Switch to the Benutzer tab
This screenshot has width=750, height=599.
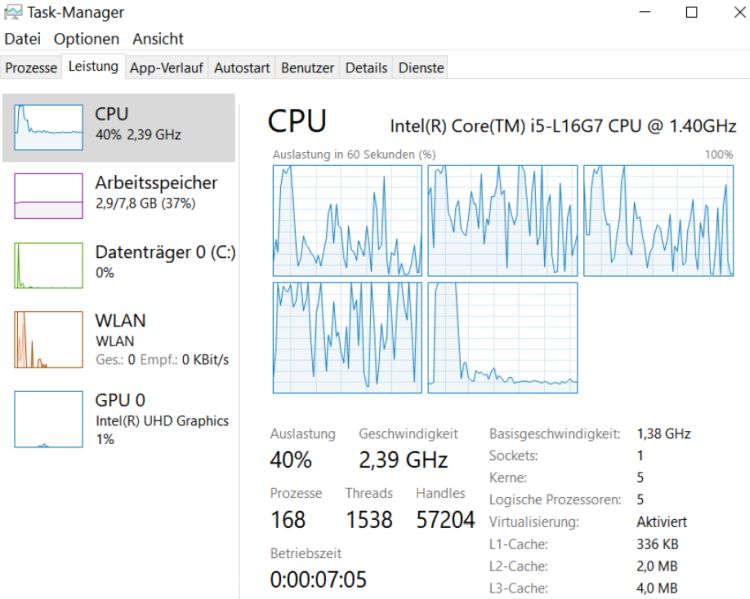point(308,67)
